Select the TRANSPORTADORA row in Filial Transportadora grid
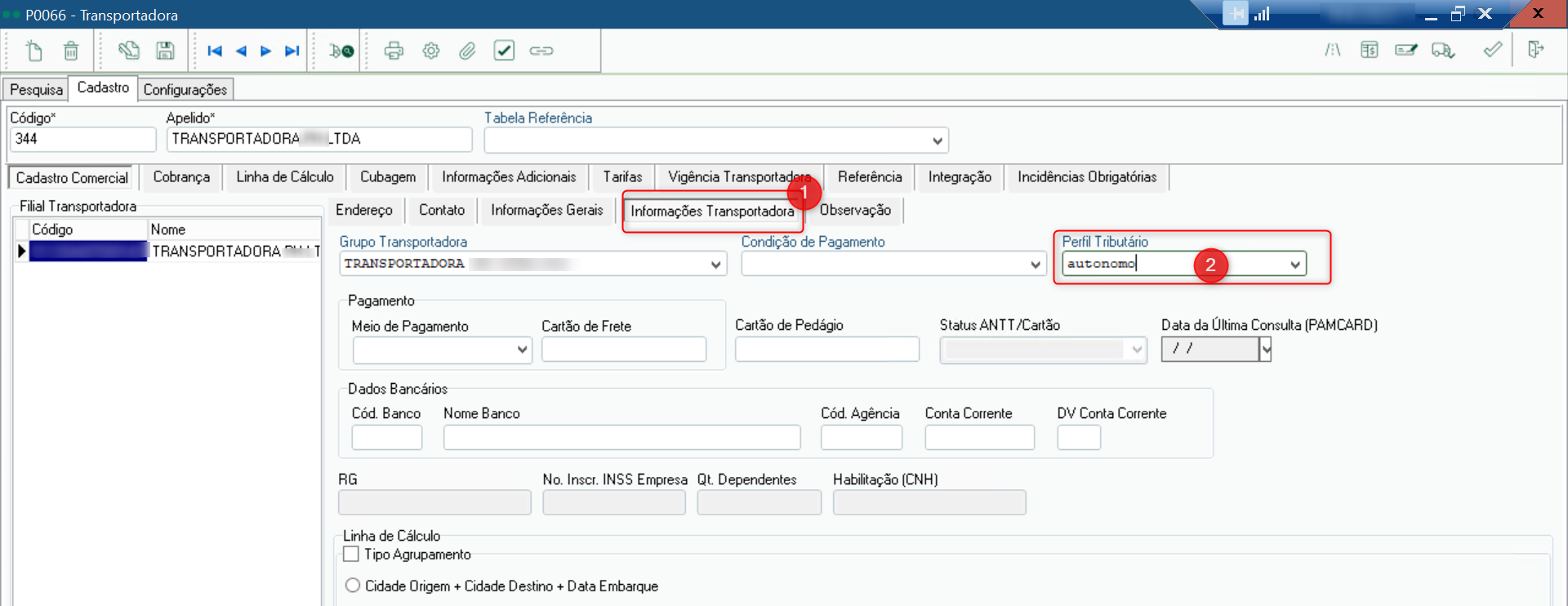Viewport: 1568px width, 606px height. tap(167, 252)
